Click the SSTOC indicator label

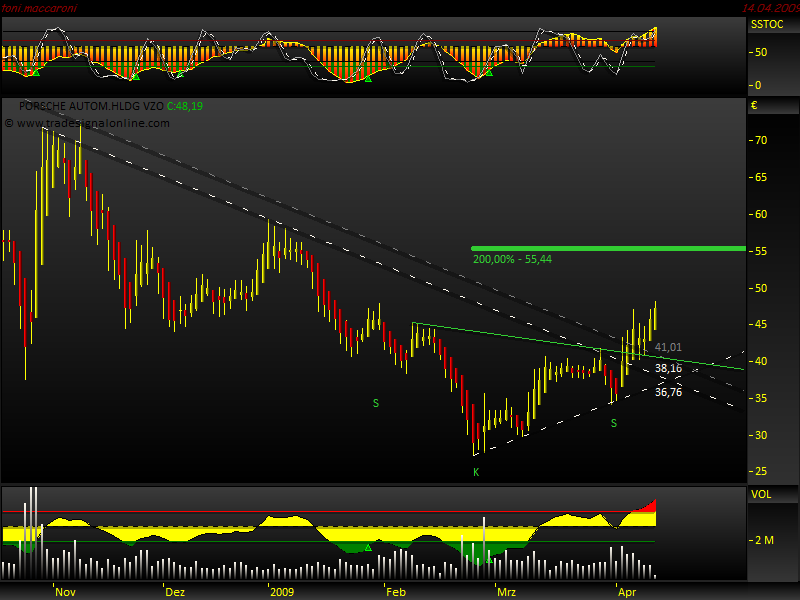(767, 24)
